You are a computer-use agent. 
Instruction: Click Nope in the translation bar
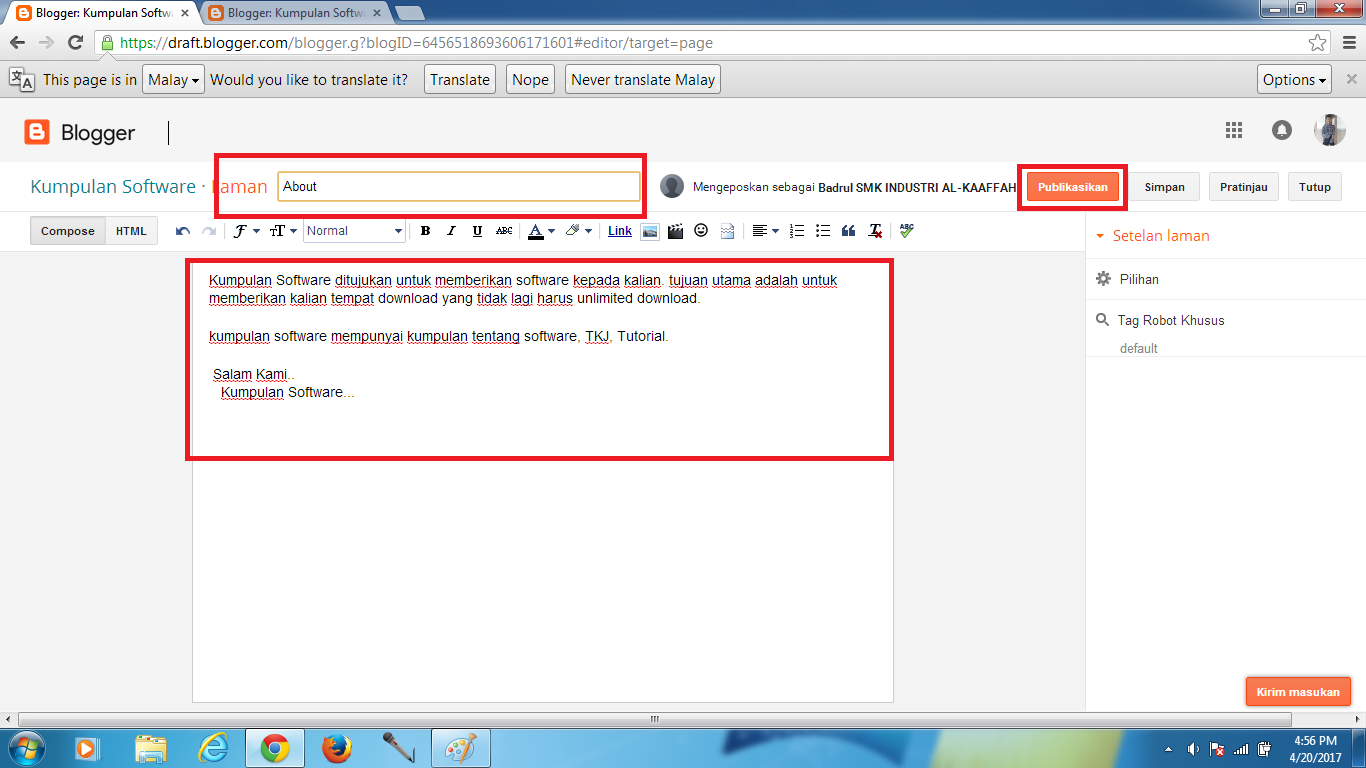(x=530, y=80)
